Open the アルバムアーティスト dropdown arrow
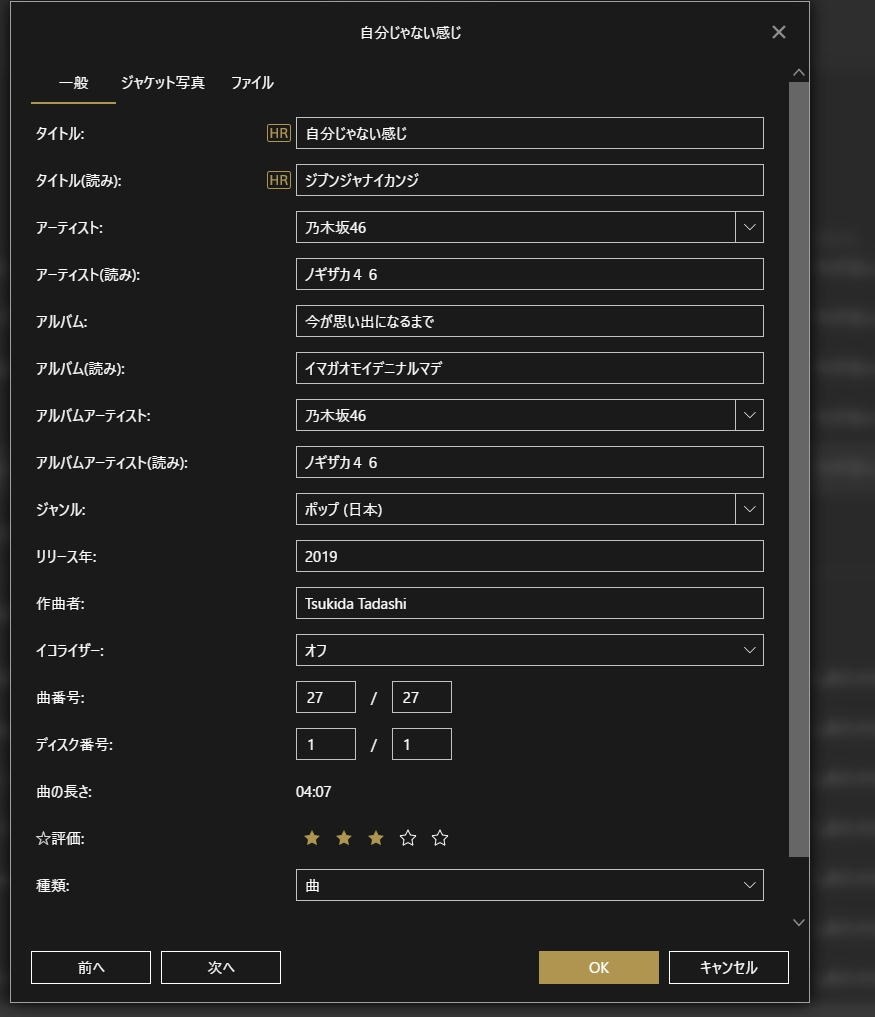Viewport: 875px width, 1017px height. [x=749, y=415]
